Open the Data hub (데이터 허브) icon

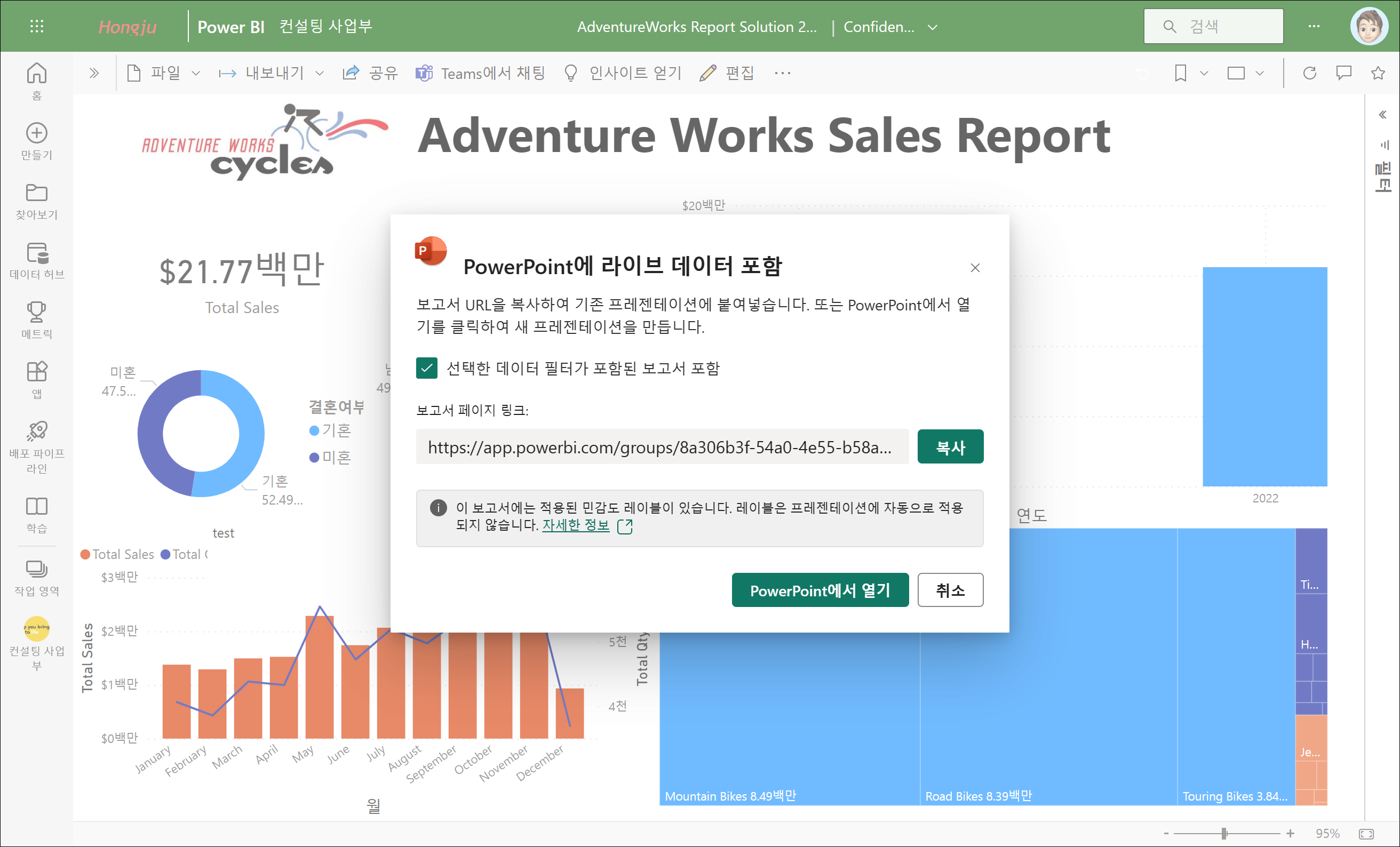click(36, 253)
